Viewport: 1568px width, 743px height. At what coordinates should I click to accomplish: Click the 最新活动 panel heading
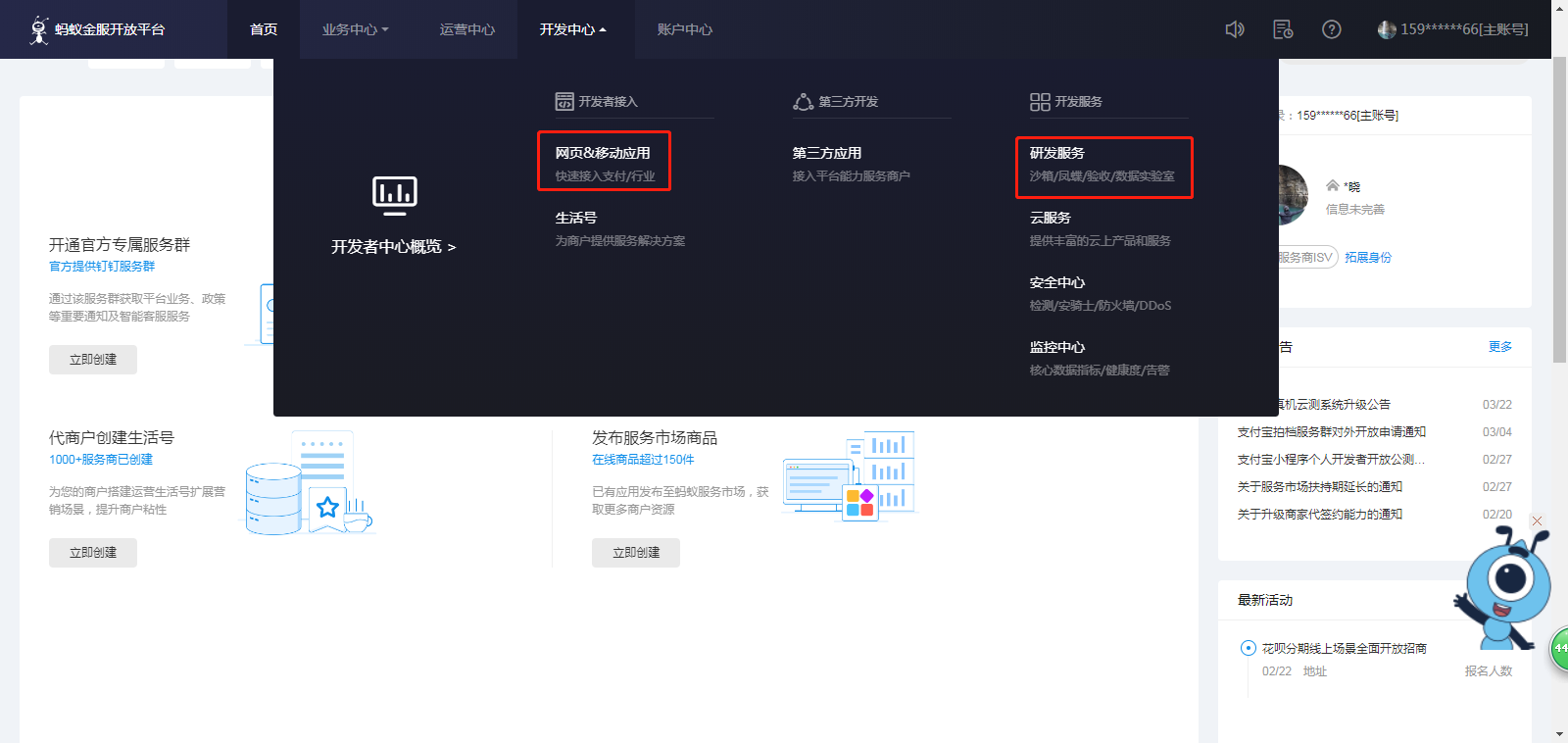(x=1265, y=600)
